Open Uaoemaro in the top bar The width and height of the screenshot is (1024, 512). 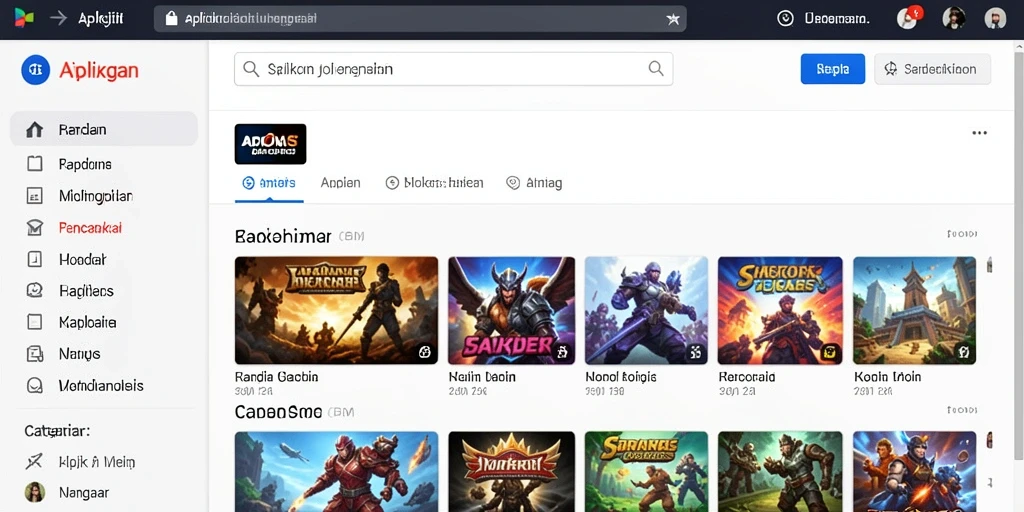837,18
